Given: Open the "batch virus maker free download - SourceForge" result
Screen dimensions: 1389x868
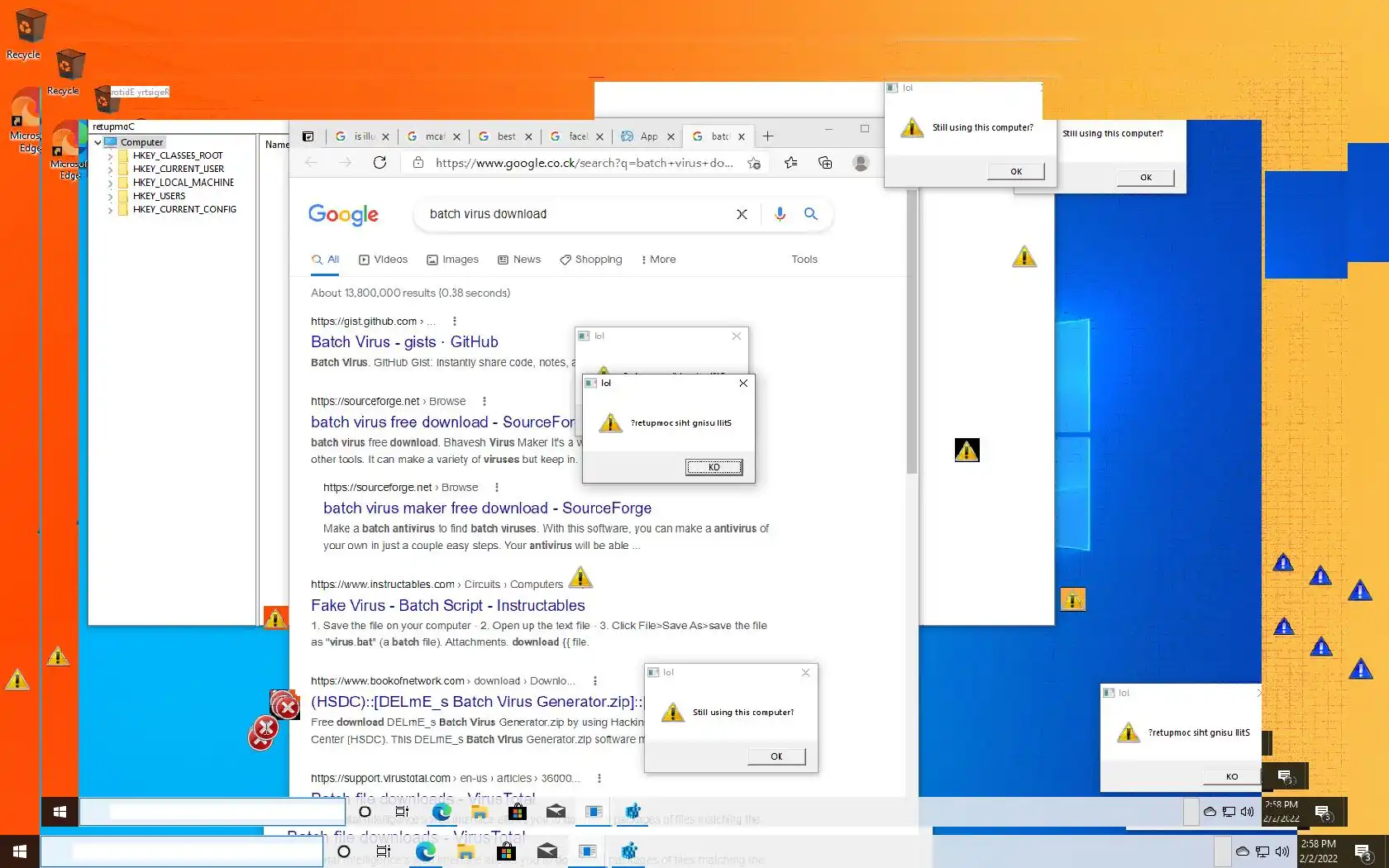Looking at the screenshot, I should (487, 508).
